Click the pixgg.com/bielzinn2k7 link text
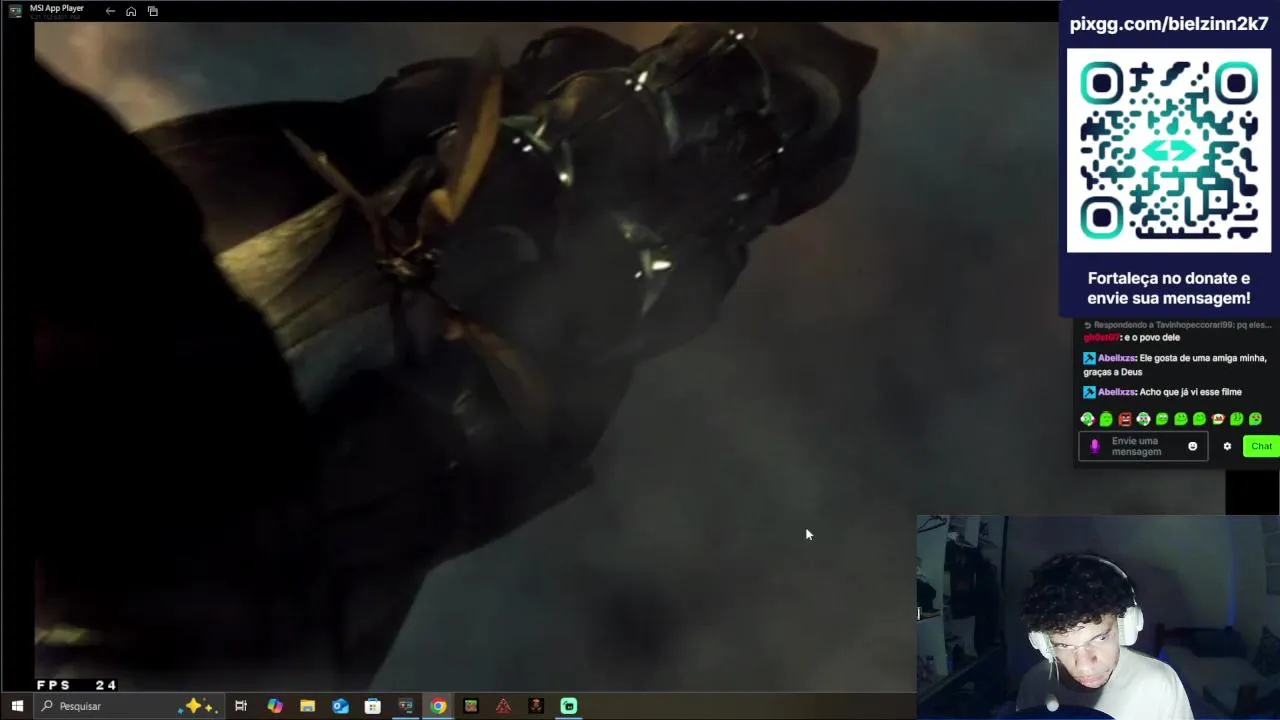Screen dimensions: 1280x720 [1169, 25]
